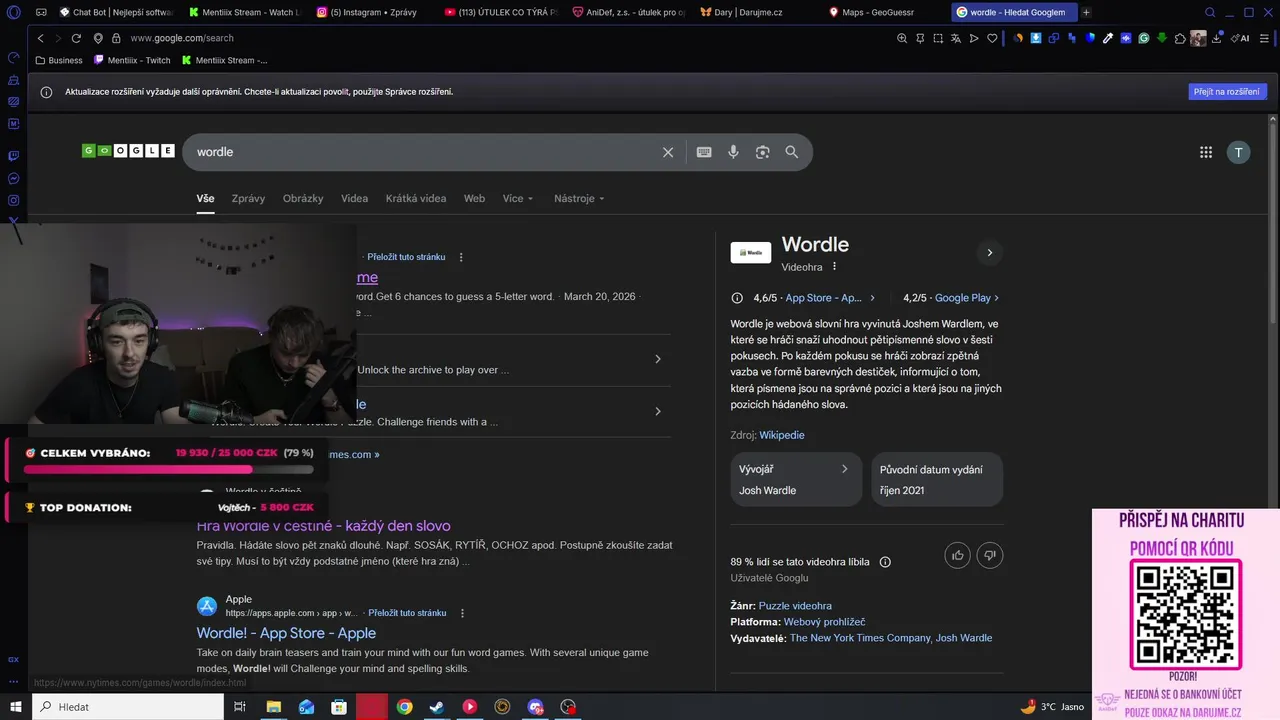
Task: Open a new browser tab
Action: [x=1087, y=12]
